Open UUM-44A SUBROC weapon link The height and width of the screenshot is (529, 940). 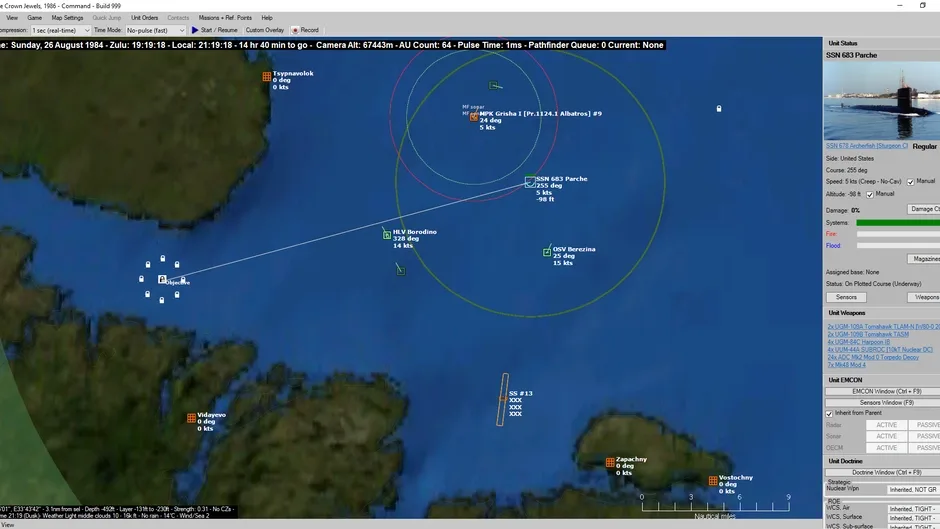pyautogui.click(x=880, y=350)
